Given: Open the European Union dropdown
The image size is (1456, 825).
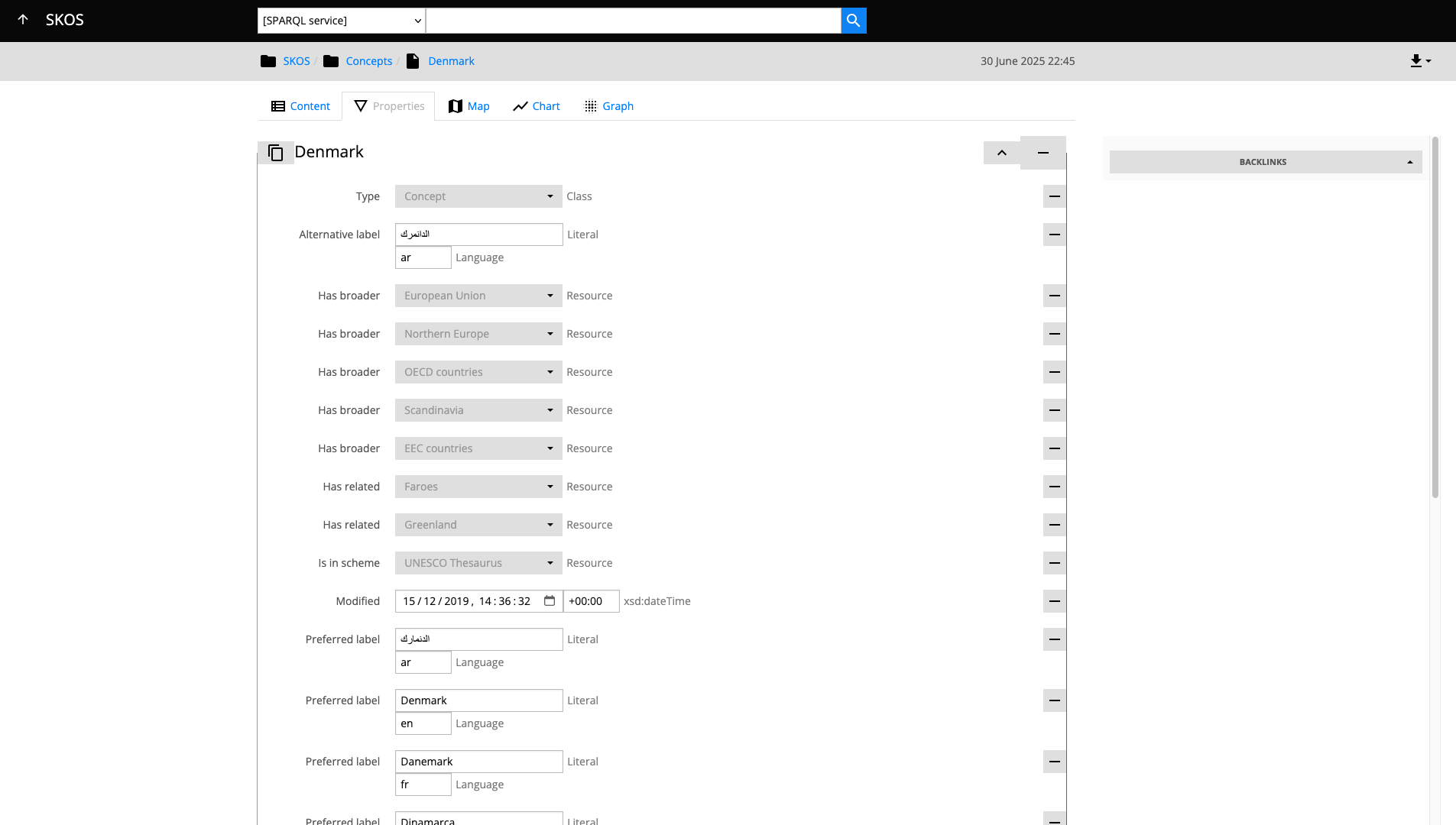Looking at the screenshot, I should point(478,296).
